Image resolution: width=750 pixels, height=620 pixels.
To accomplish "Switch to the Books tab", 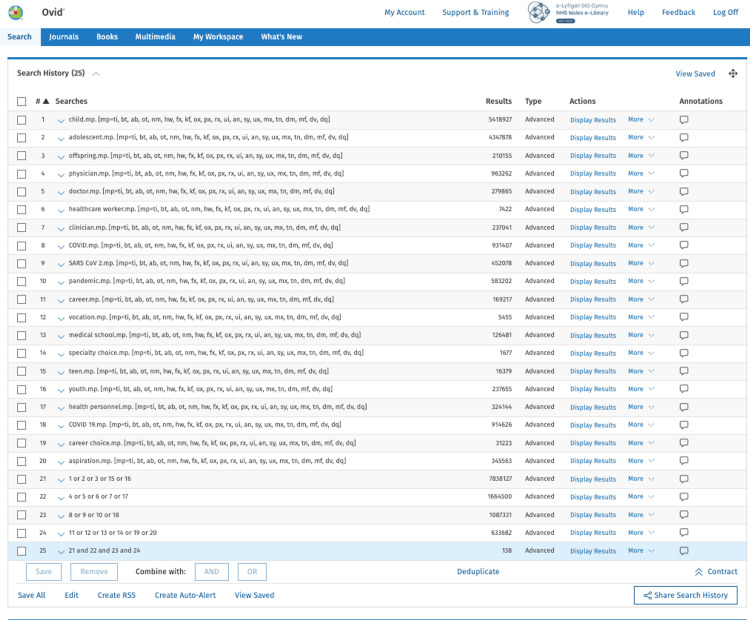I will (107, 37).
